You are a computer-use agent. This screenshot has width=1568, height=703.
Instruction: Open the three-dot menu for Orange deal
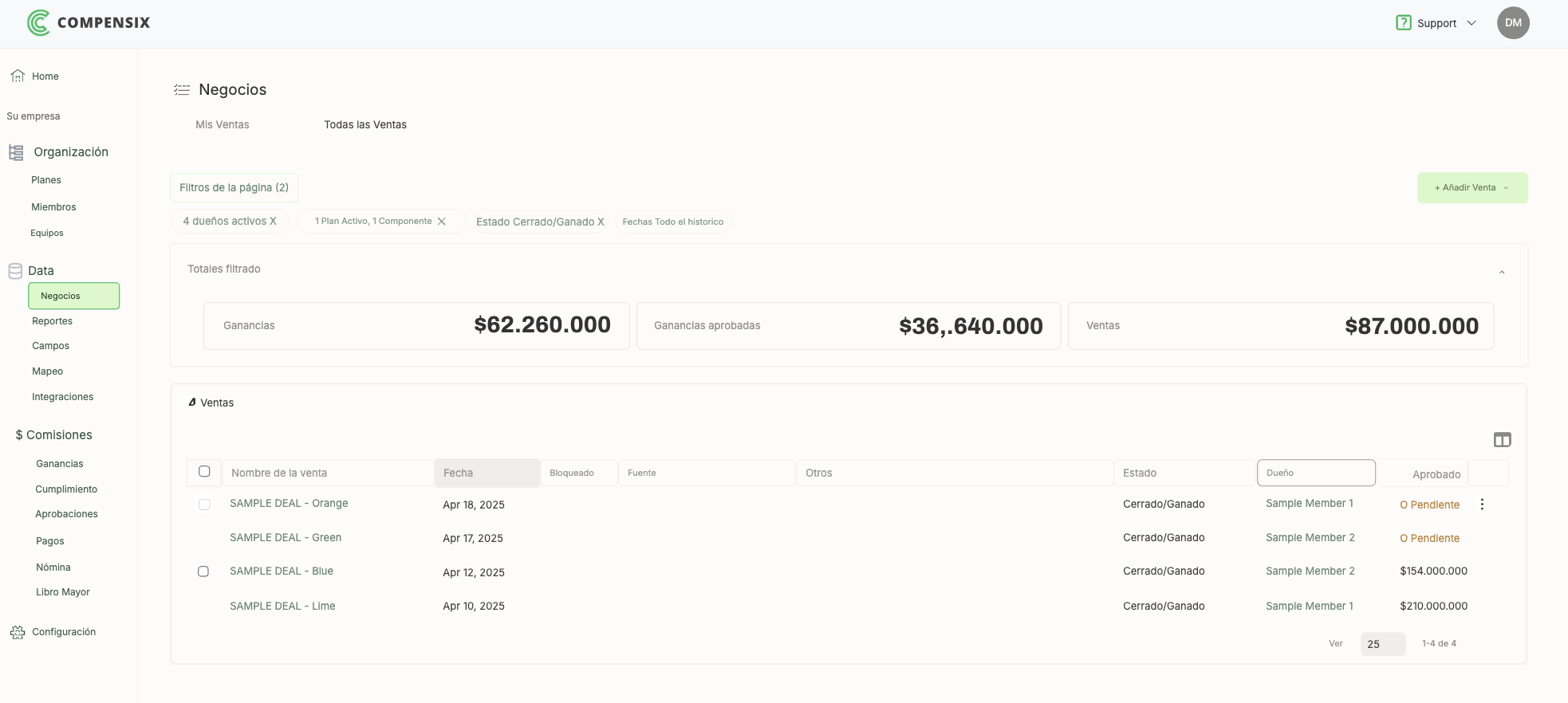pos(1482,505)
